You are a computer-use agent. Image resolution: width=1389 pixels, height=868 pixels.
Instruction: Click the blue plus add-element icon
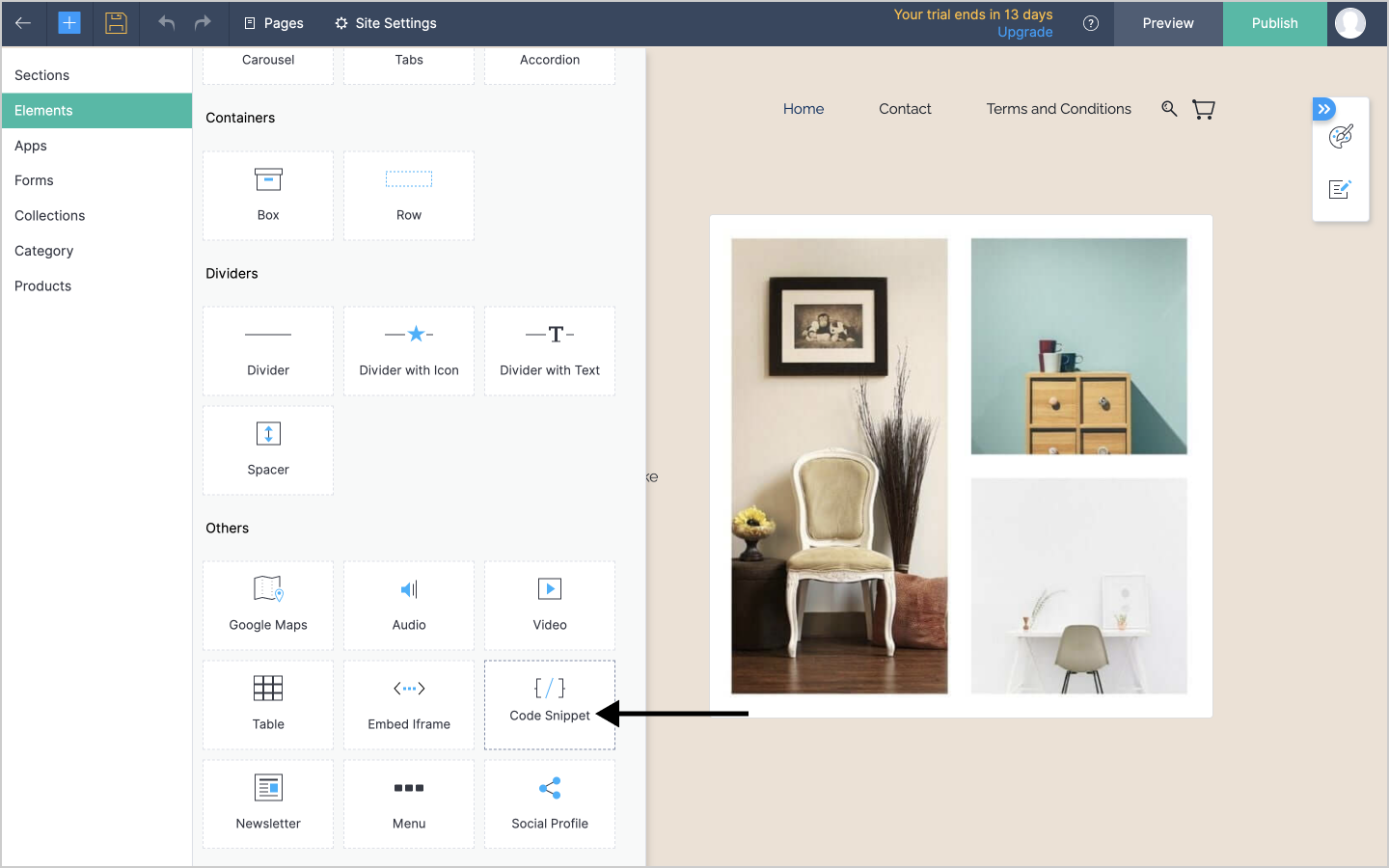69,23
